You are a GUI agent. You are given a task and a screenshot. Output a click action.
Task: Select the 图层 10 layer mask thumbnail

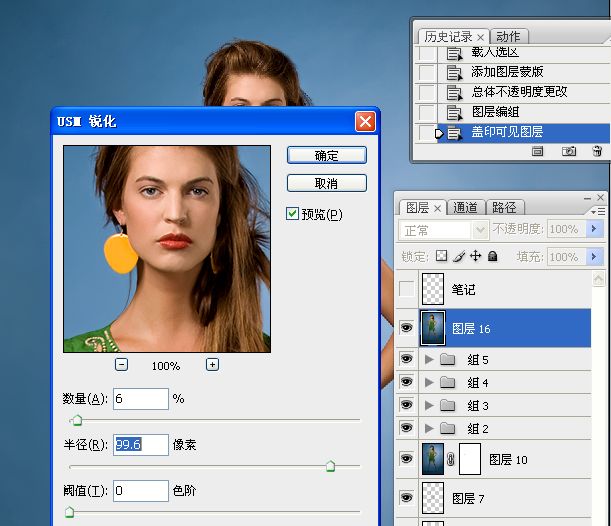[x=470, y=459]
